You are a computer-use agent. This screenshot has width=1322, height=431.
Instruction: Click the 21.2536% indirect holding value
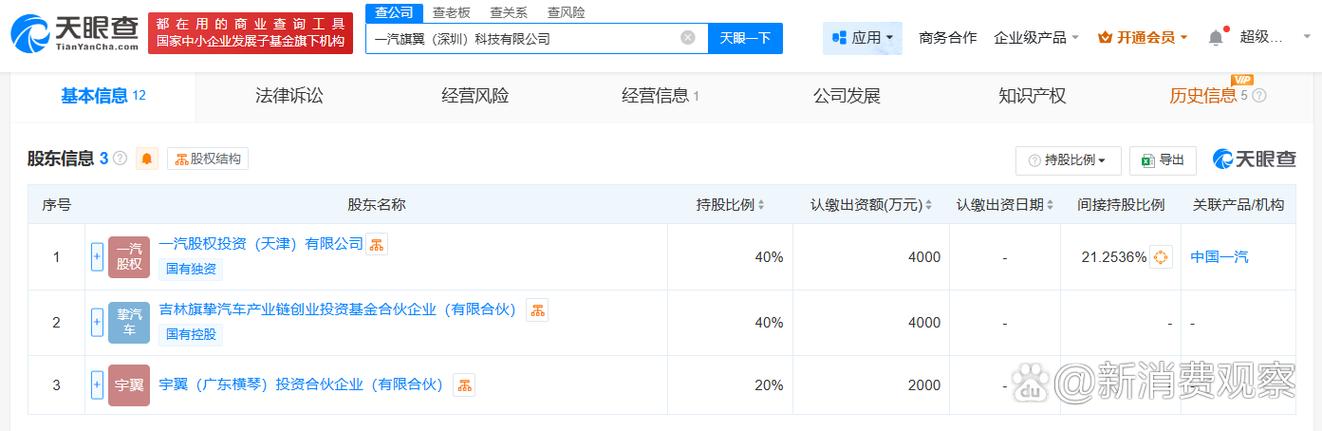pyautogui.click(x=1114, y=257)
